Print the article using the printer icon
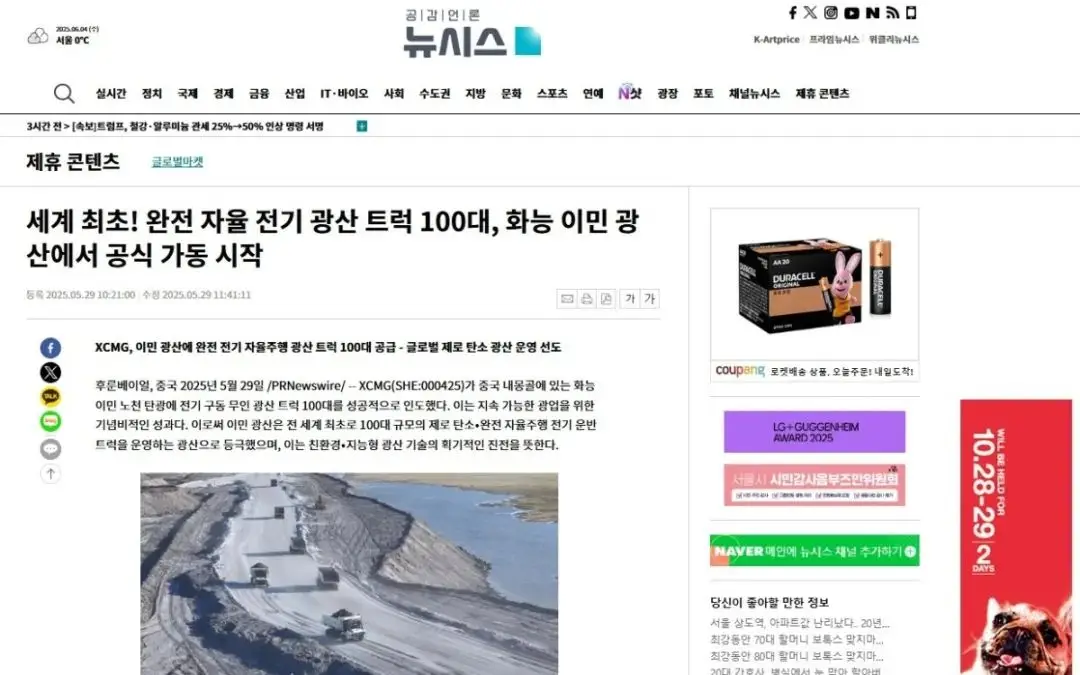The height and width of the screenshot is (675, 1080). pyautogui.click(x=587, y=298)
